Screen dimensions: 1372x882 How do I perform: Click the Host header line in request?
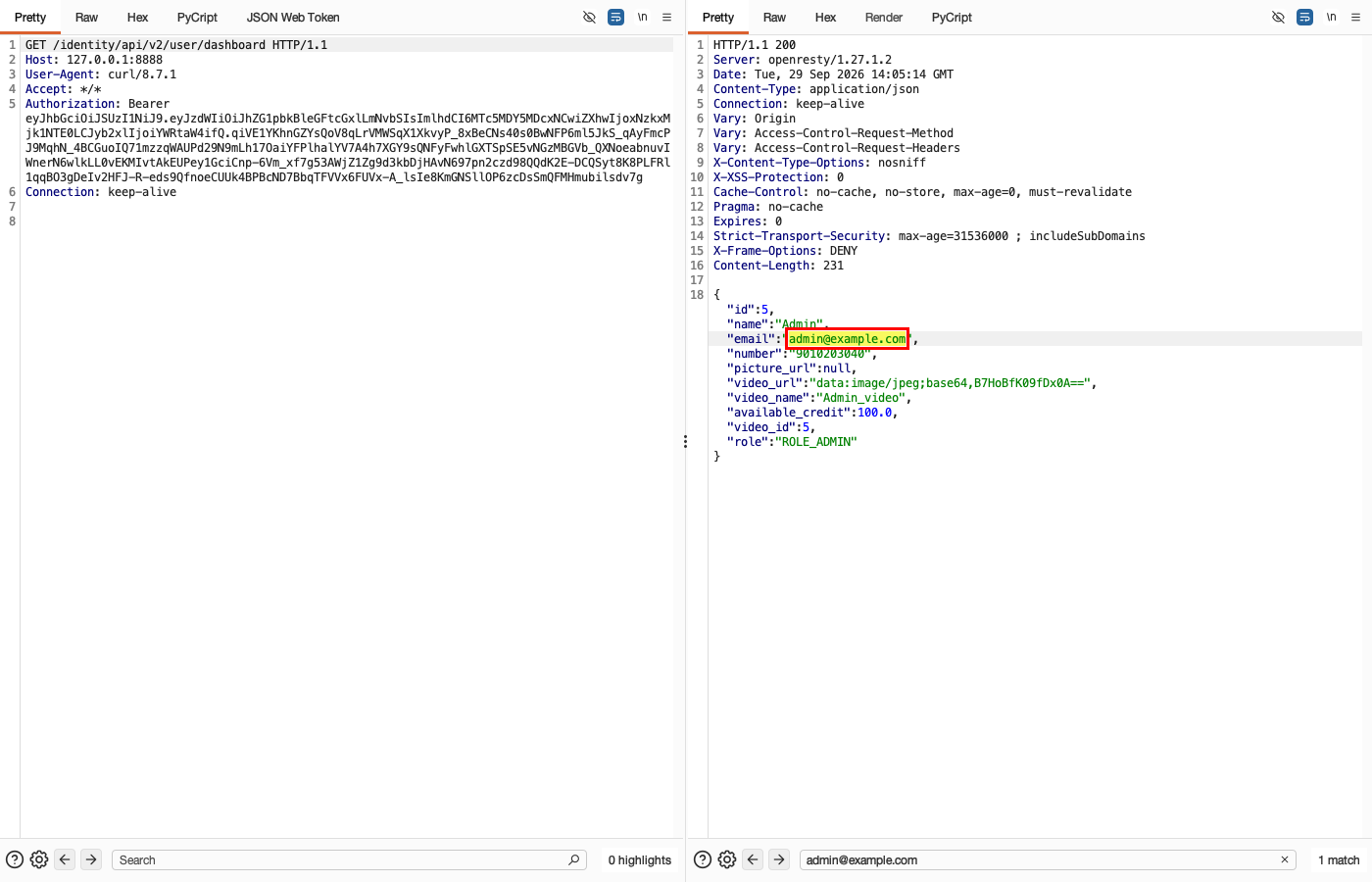click(x=94, y=60)
